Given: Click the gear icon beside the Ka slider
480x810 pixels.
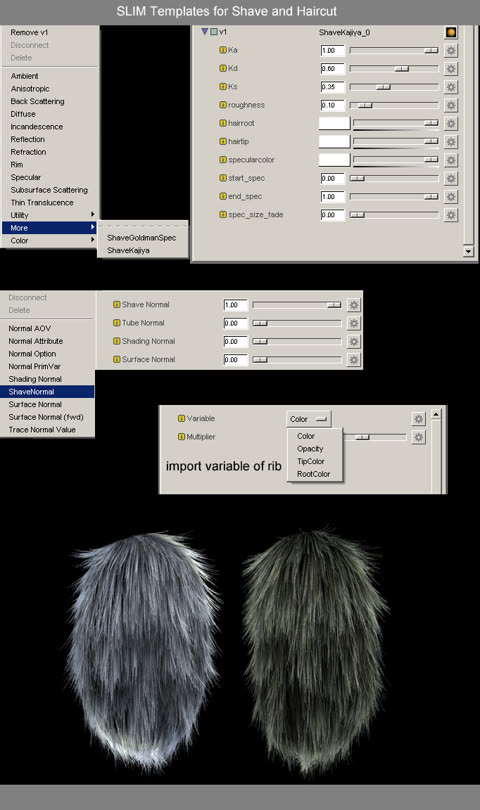Looking at the screenshot, I should 451,51.
